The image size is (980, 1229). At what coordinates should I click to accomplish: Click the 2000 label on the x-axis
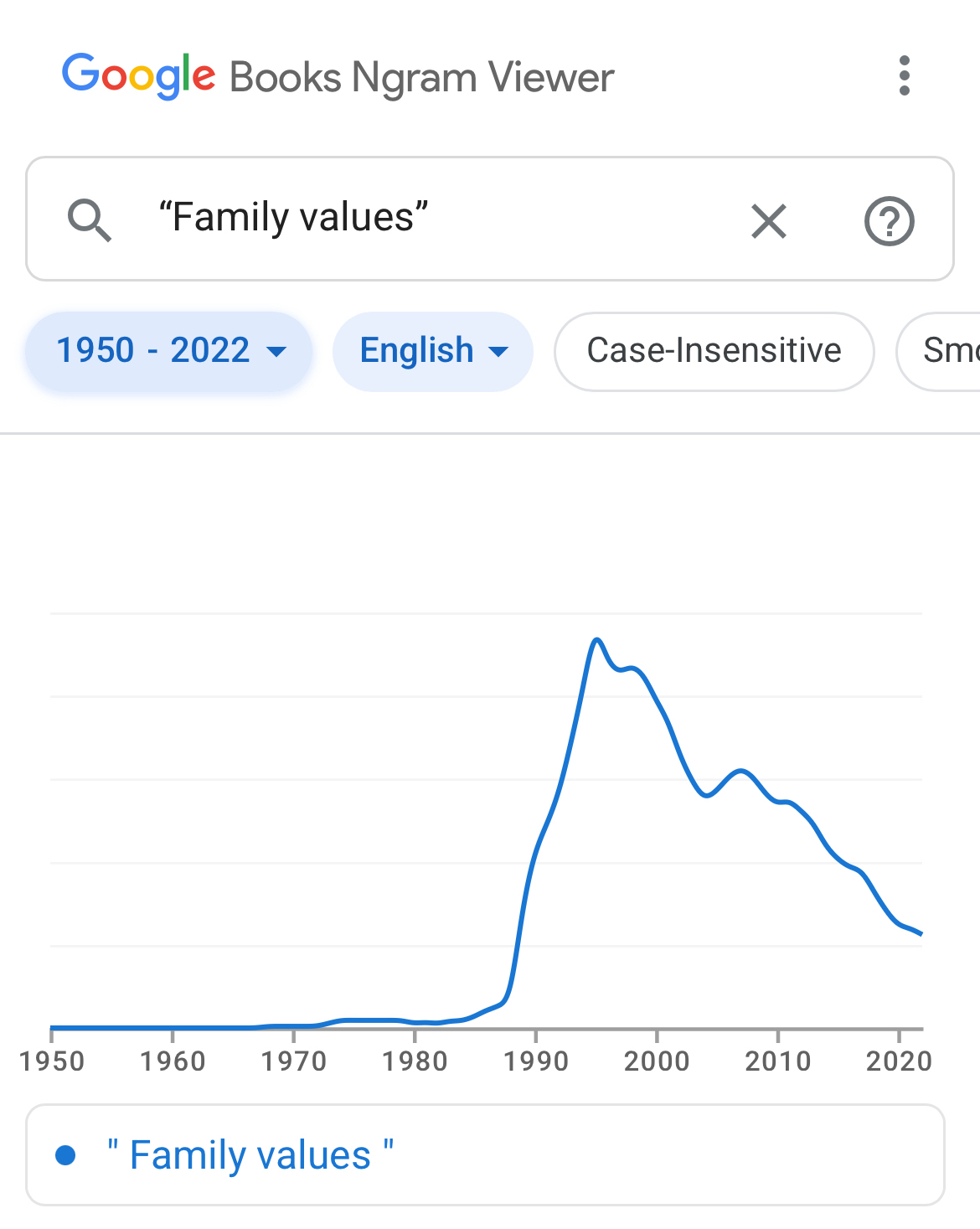pyautogui.click(x=657, y=1061)
